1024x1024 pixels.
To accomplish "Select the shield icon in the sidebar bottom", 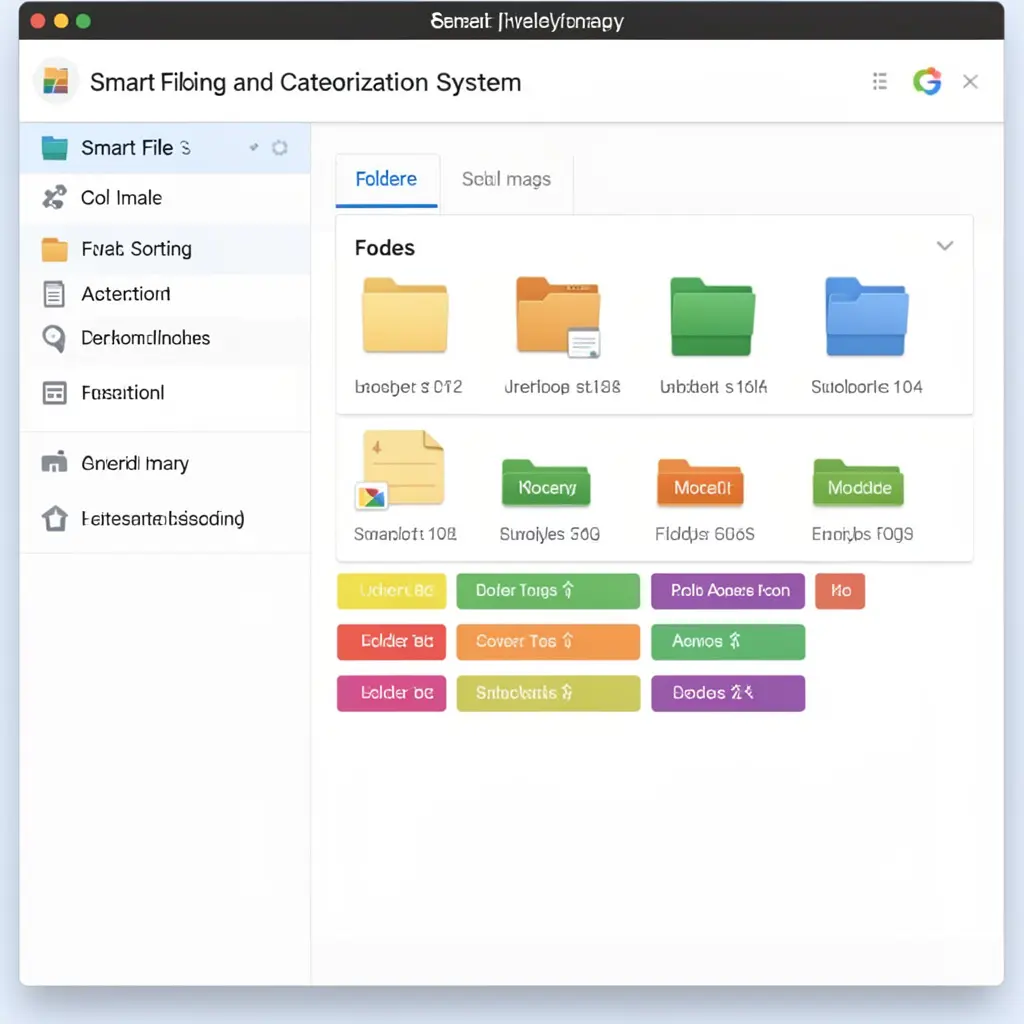I will pyautogui.click(x=54, y=519).
